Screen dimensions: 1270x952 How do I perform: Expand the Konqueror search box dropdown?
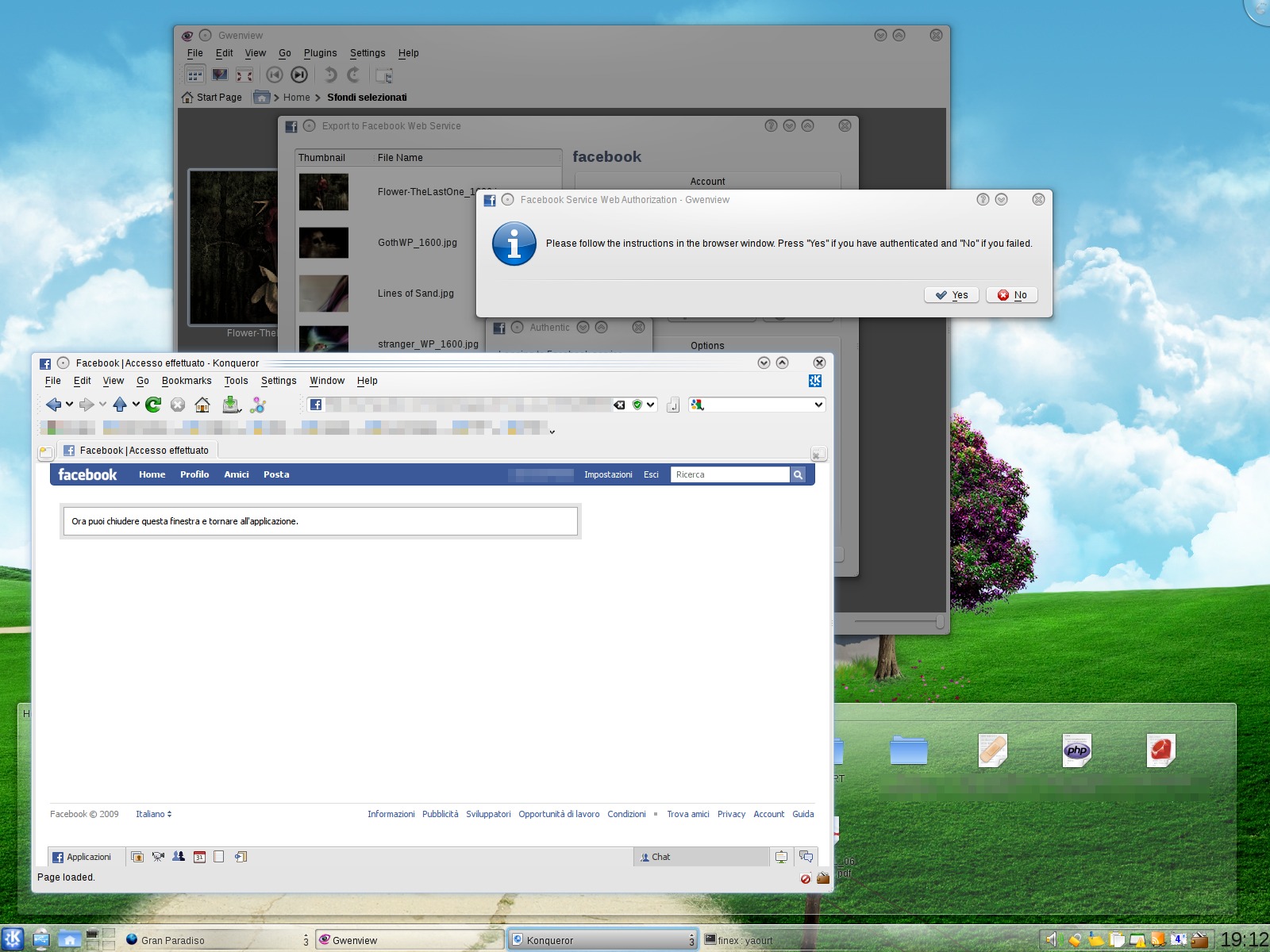818,405
